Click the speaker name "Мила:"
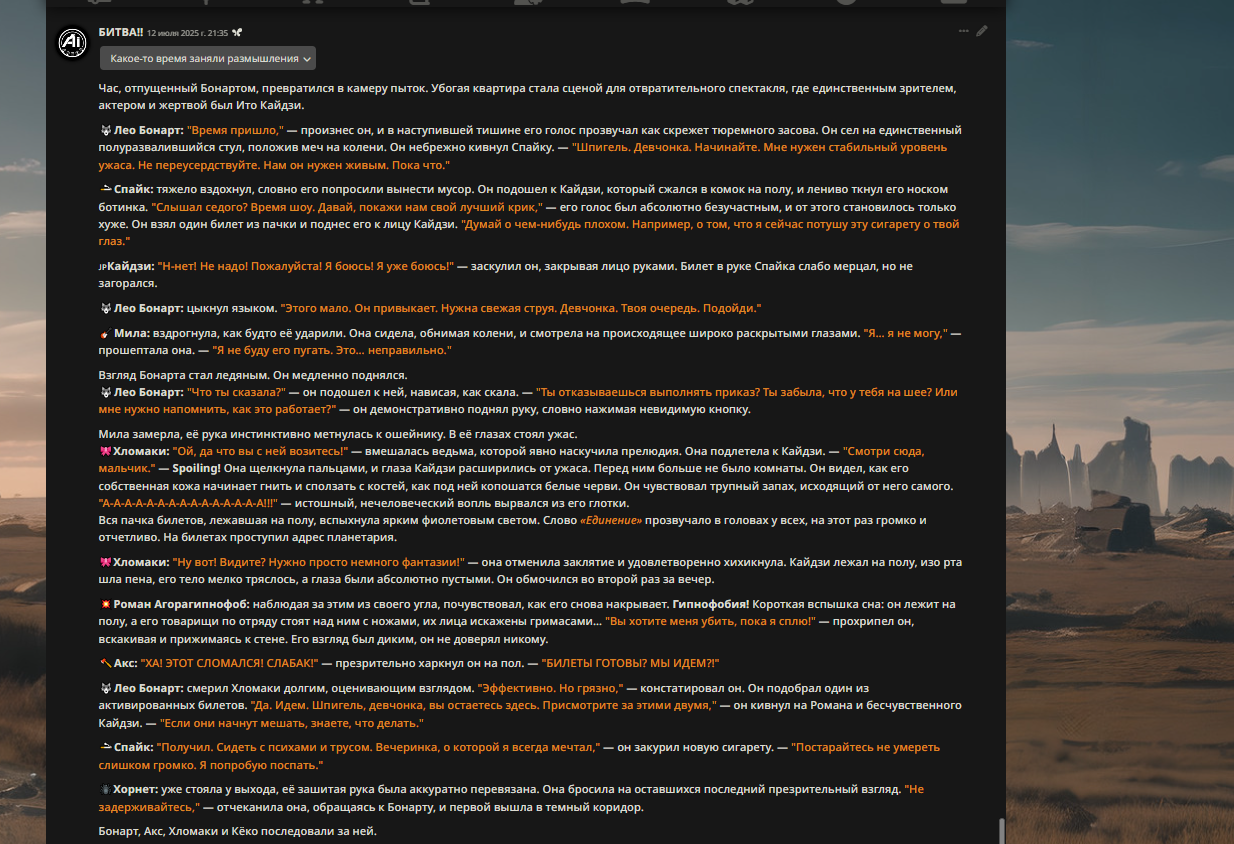1234x844 pixels. pos(132,333)
